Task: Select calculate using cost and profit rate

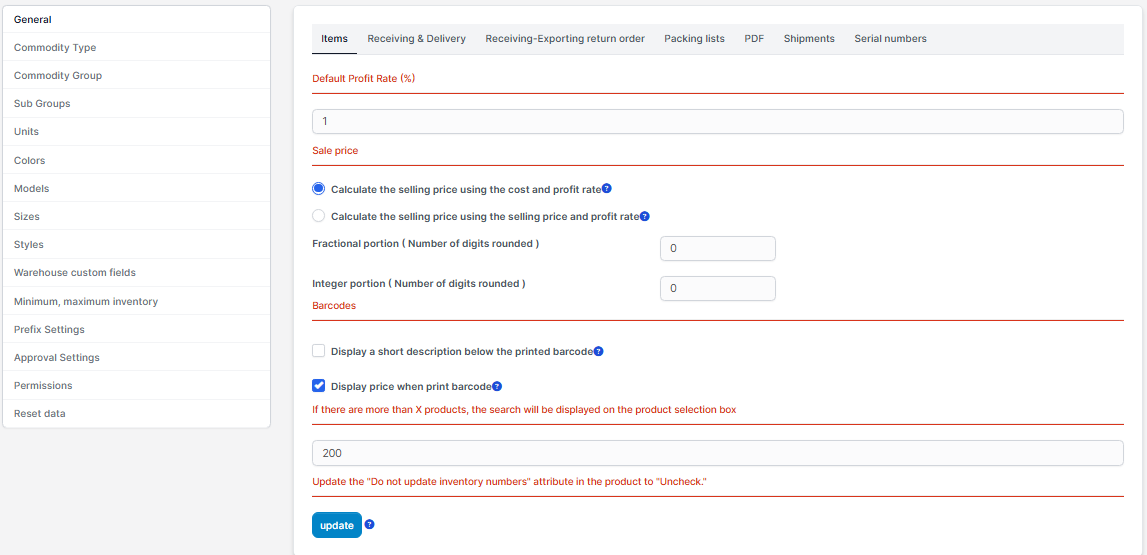Action: point(319,188)
